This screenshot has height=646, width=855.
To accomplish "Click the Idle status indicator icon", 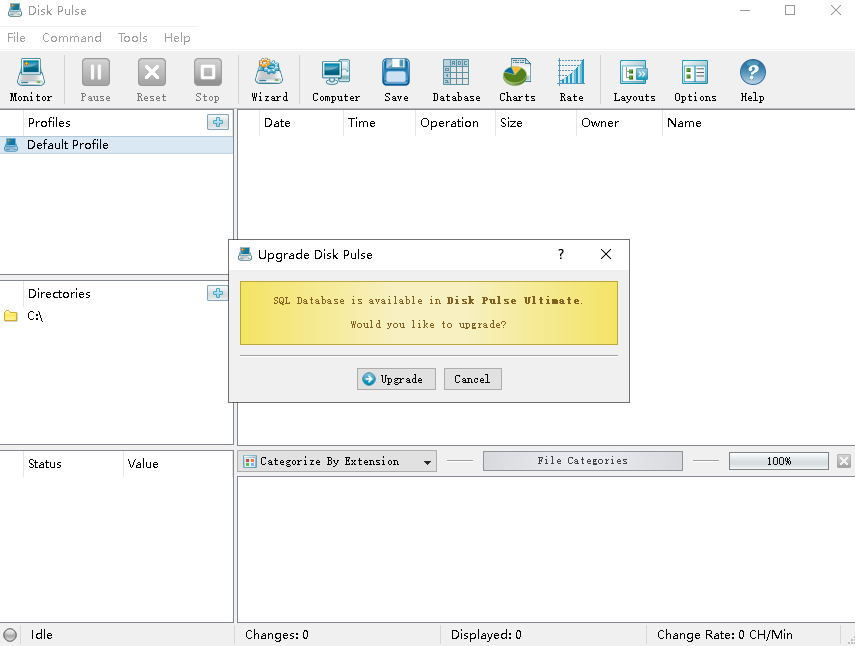I will click(x=10, y=635).
